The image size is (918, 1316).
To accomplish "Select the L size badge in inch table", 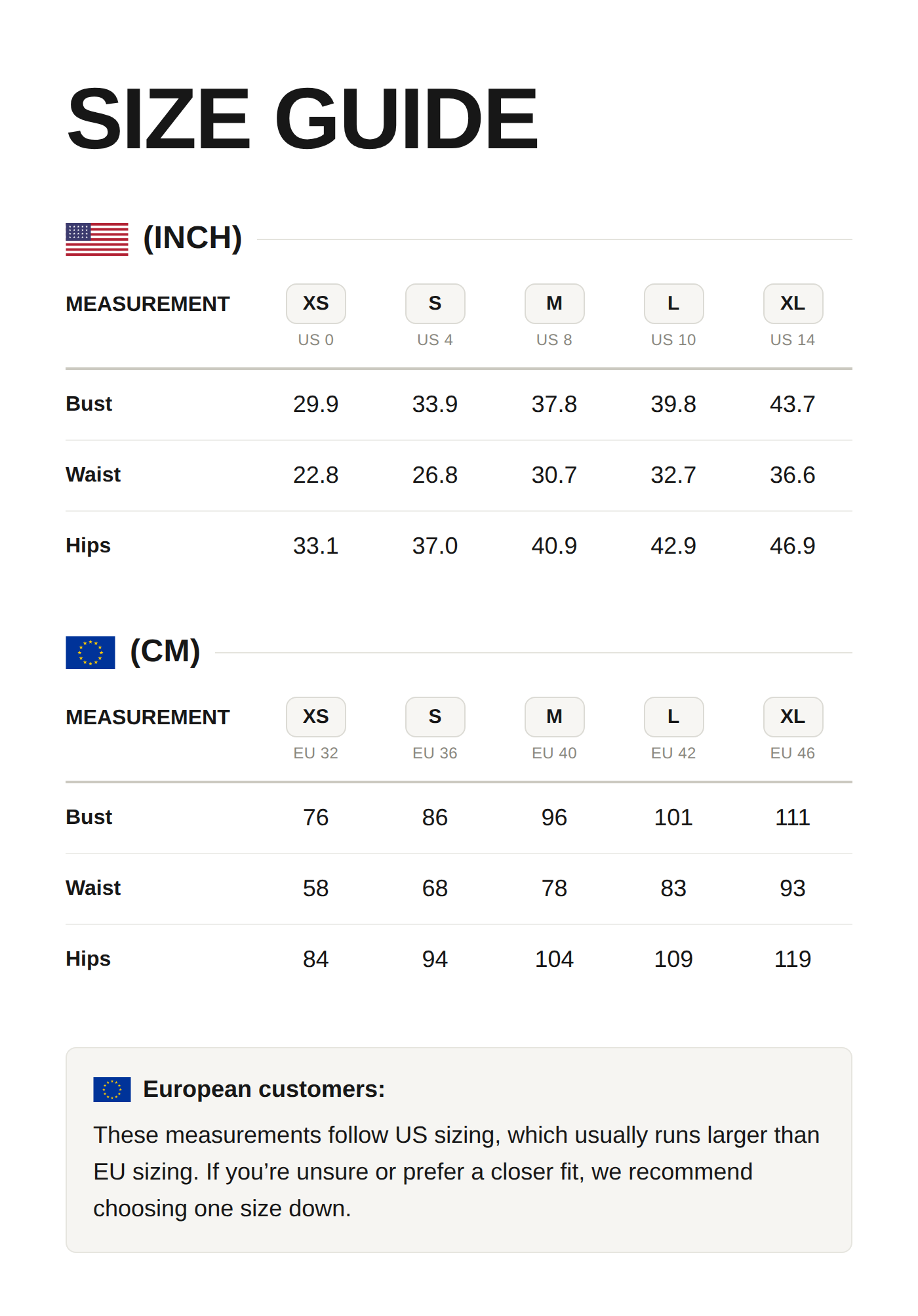I will pyautogui.click(x=674, y=304).
